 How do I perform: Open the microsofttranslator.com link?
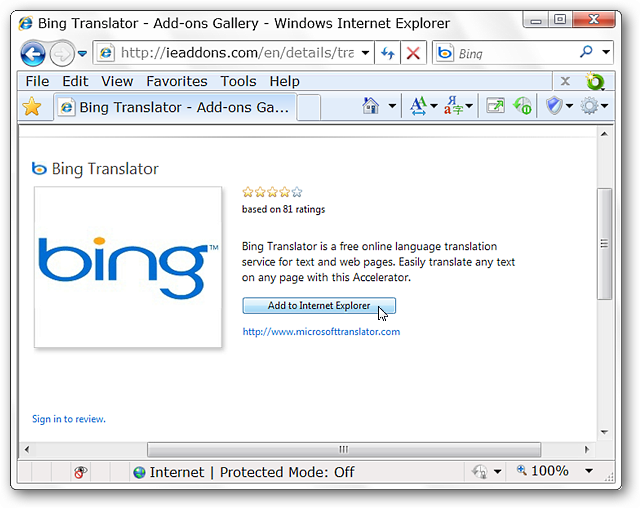[x=321, y=332]
